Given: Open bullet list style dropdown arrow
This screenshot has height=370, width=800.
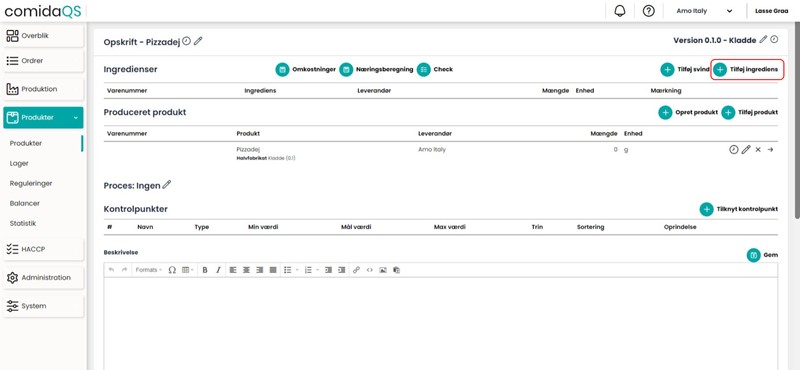Looking at the screenshot, I should 296,270.
